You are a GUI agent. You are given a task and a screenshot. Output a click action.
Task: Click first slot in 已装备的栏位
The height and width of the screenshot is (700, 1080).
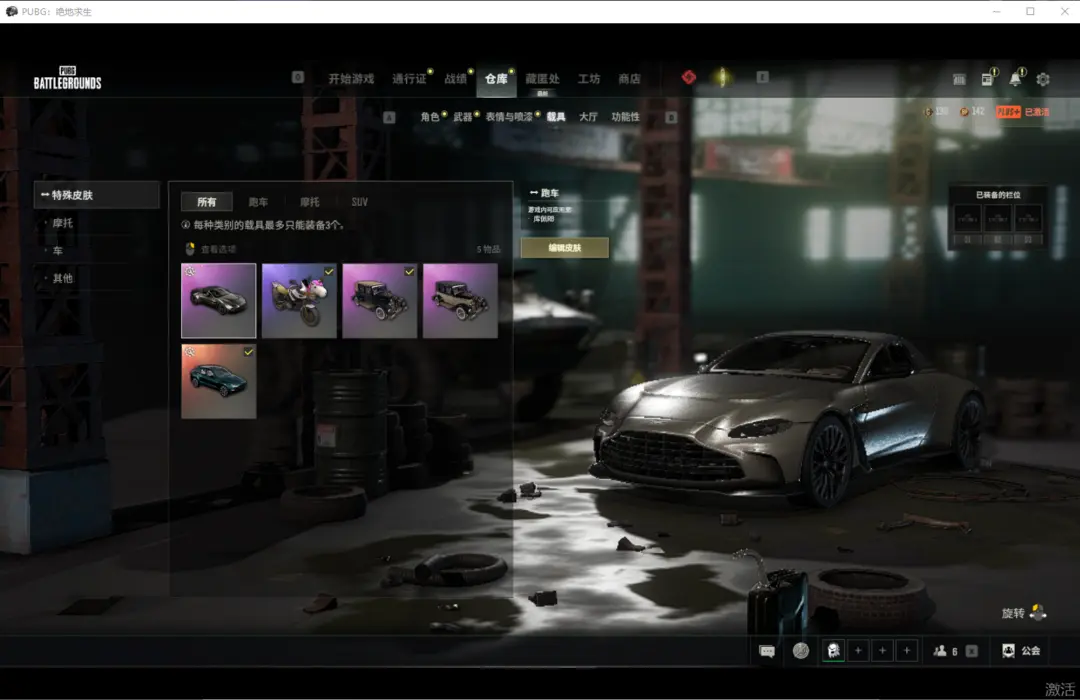968,219
